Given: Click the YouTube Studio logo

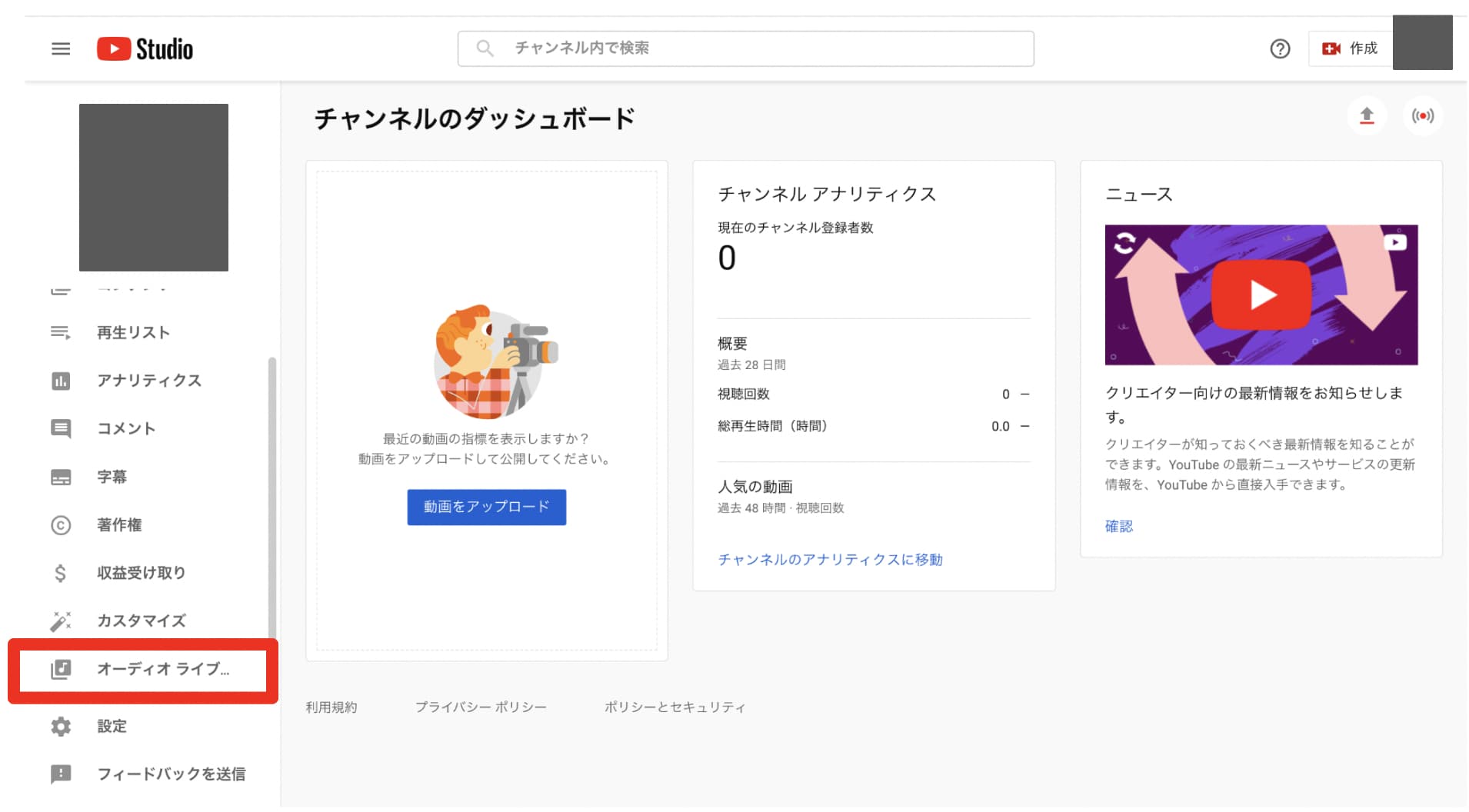Looking at the screenshot, I should click(145, 49).
